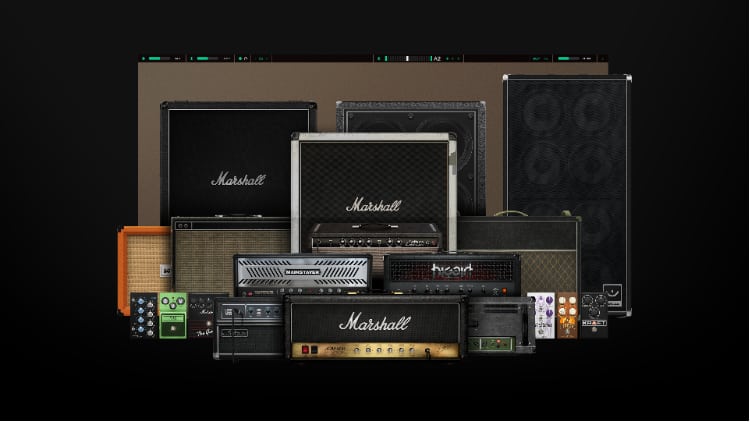This screenshot has height=422, width=750.
Task: Stomp the footswitch on the green pedal
Action: coord(173,330)
